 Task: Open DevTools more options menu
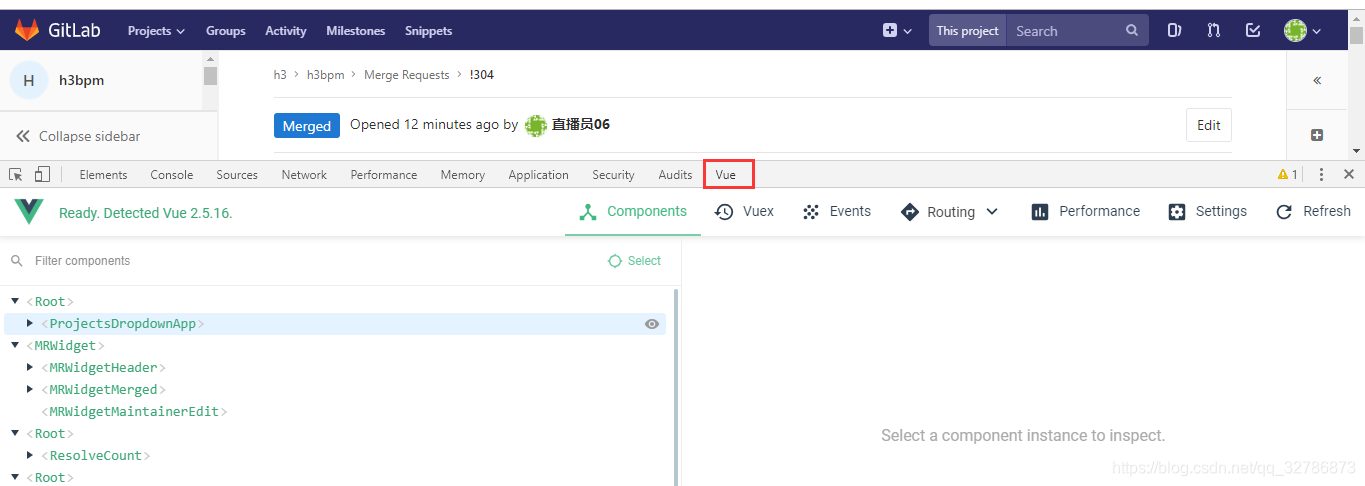(x=1321, y=174)
